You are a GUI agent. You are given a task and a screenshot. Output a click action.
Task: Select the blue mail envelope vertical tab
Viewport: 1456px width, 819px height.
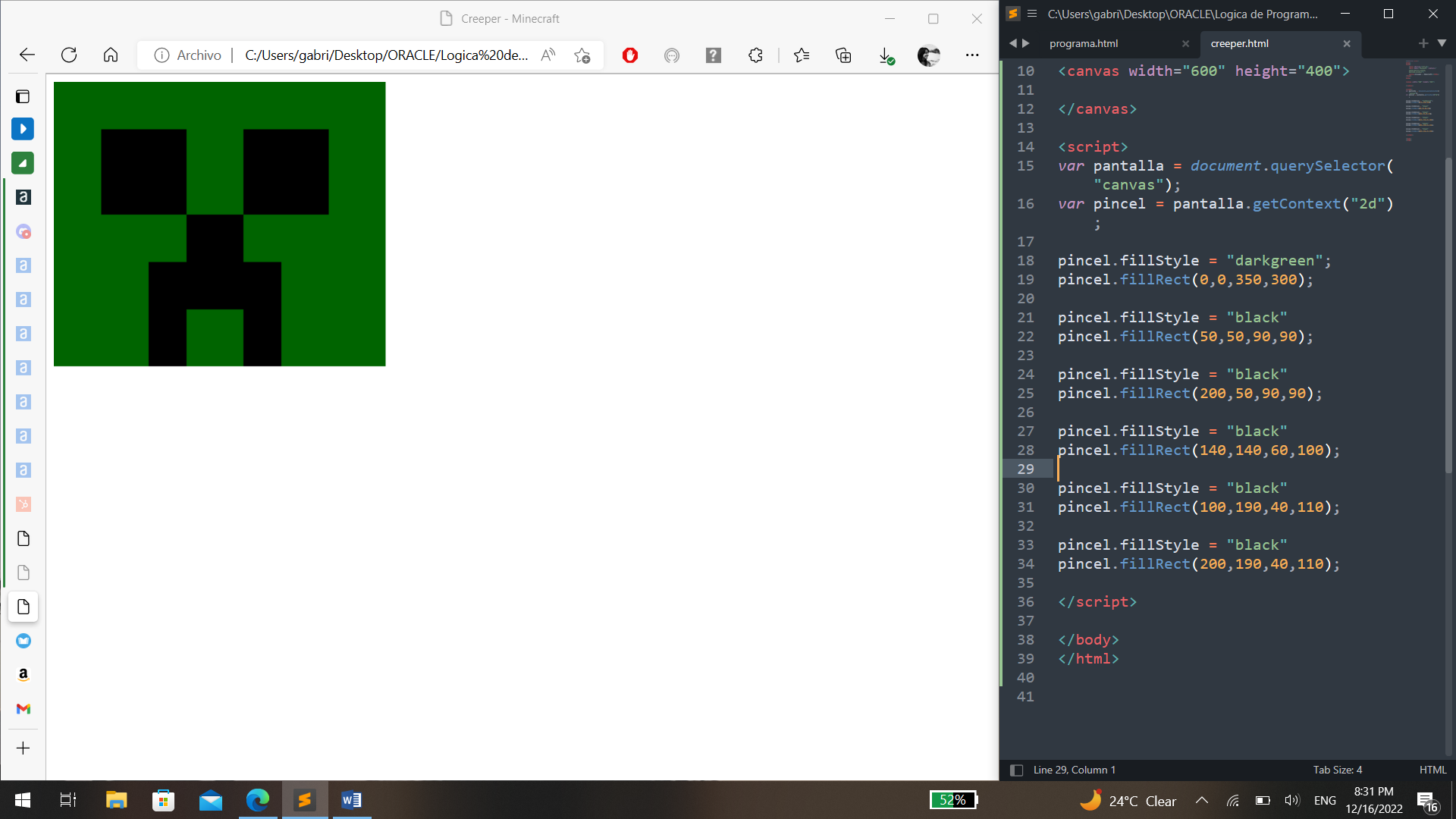pyautogui.click(x=24, y=641)
